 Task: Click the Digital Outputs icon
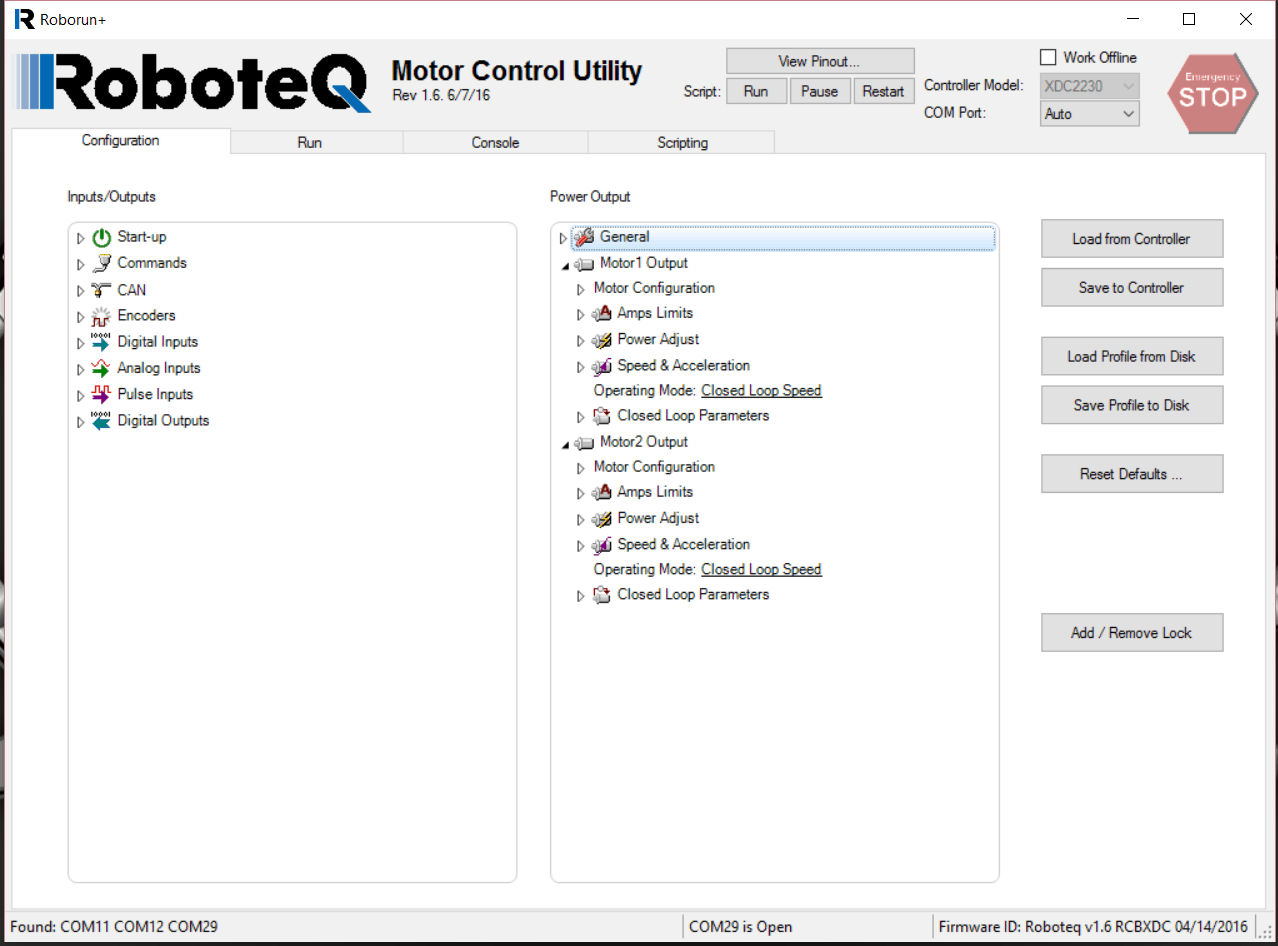click(101, 421)
